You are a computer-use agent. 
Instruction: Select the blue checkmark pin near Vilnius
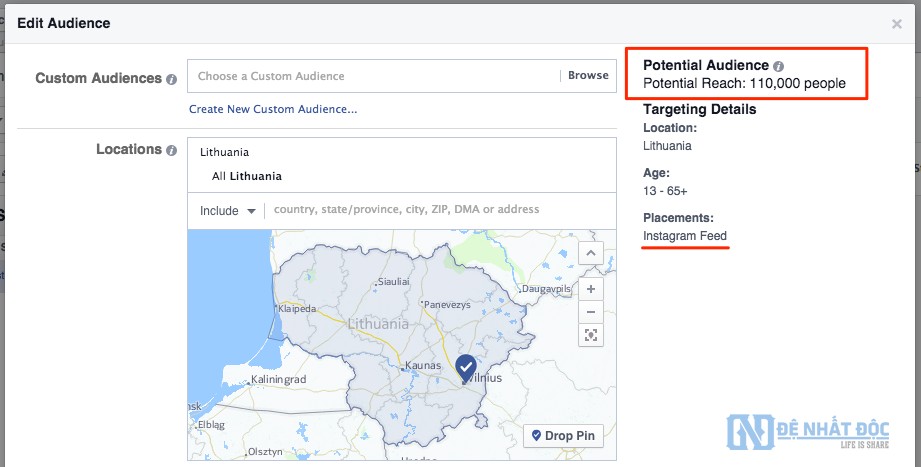(466, 367)
